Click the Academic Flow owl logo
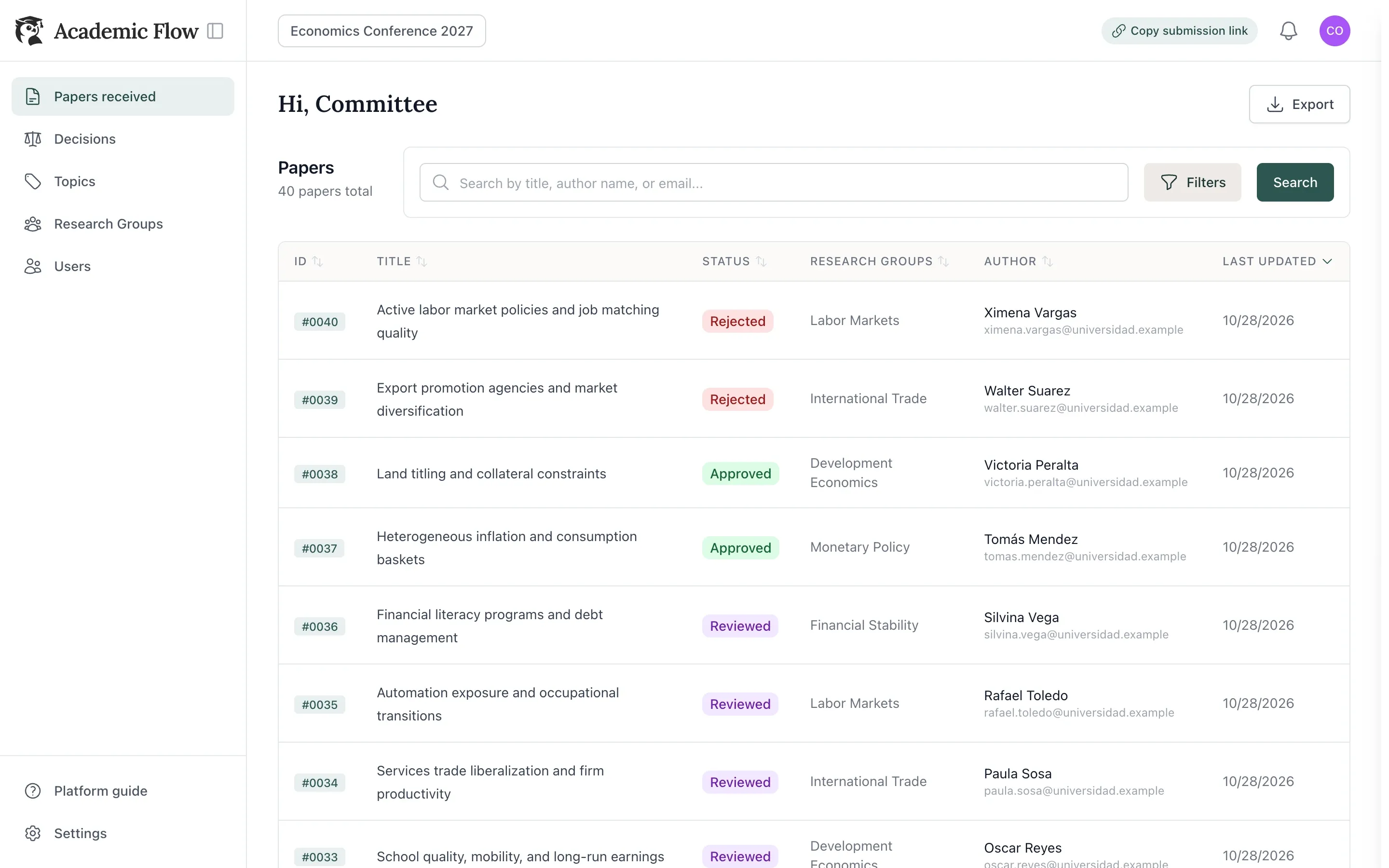 pos(29,30)
